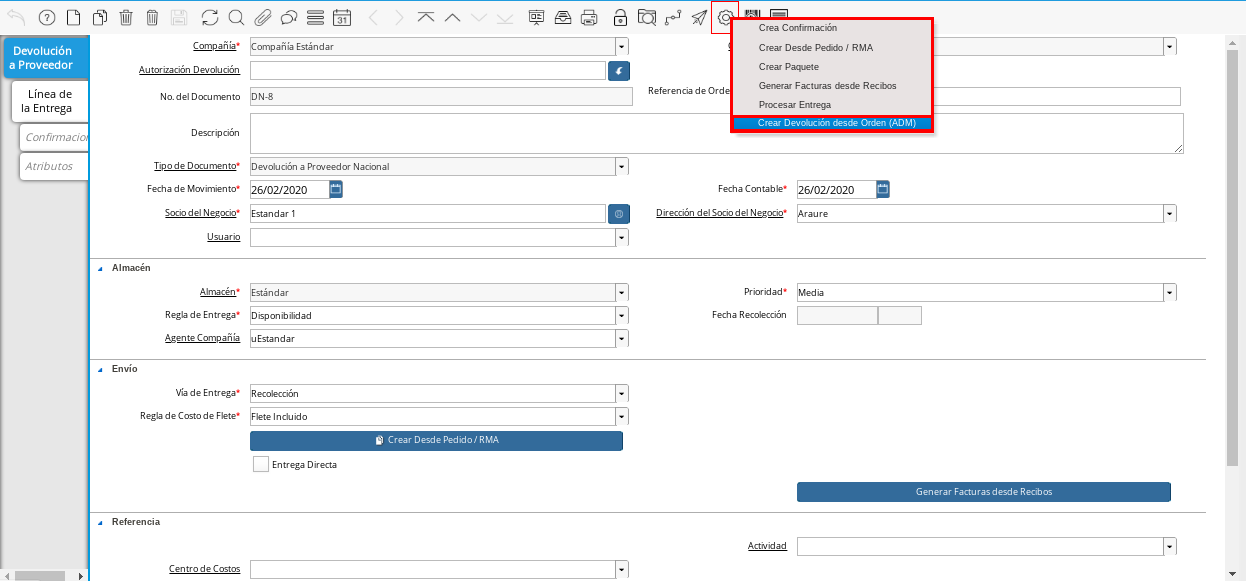This screenshot has height=581, width=1246.
Task: Open the magnifier search icon
Action: point(236,17)
